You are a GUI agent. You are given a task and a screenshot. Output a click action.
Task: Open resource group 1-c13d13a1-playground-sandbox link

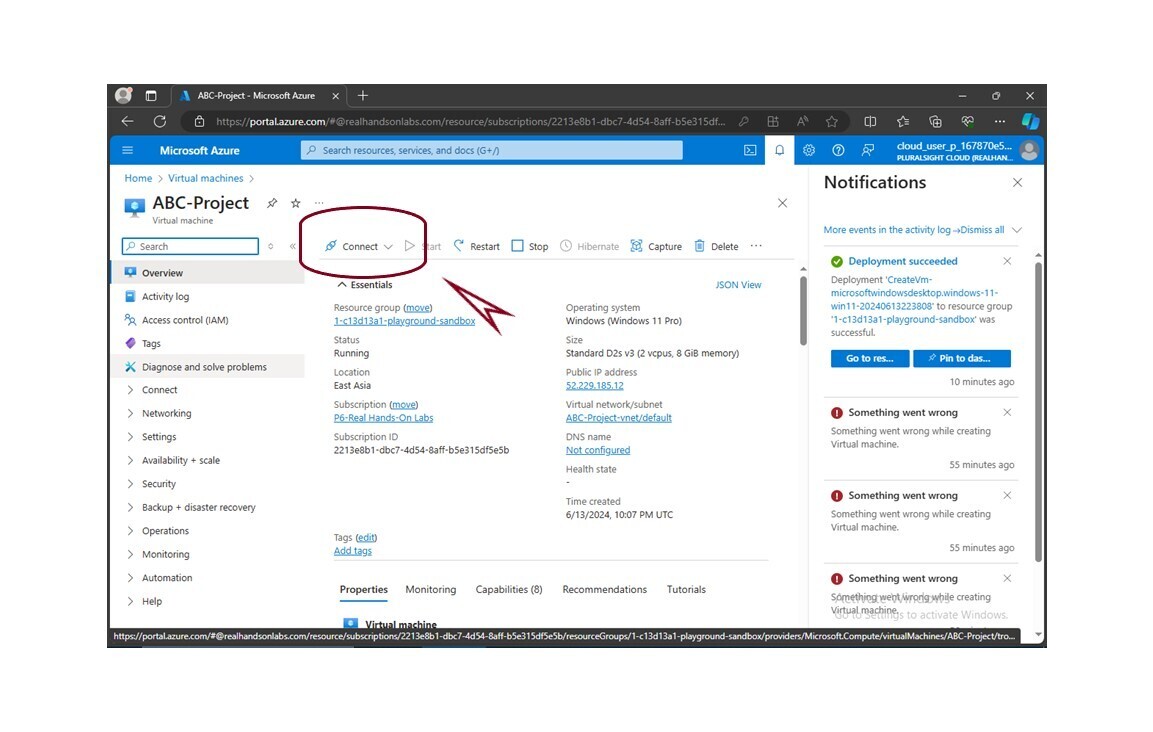[x=404, y=321]
